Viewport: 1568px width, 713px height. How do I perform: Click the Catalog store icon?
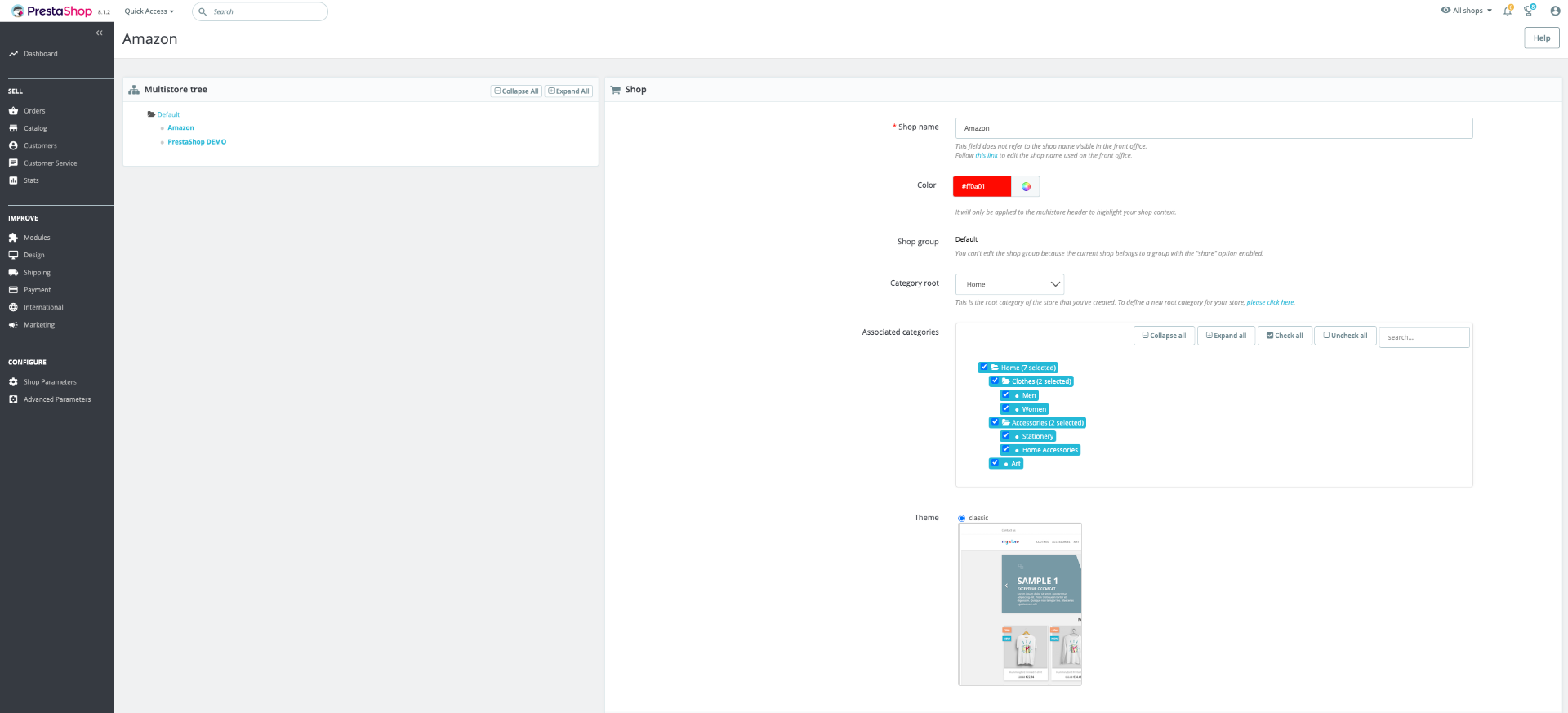tap(13, 128)
